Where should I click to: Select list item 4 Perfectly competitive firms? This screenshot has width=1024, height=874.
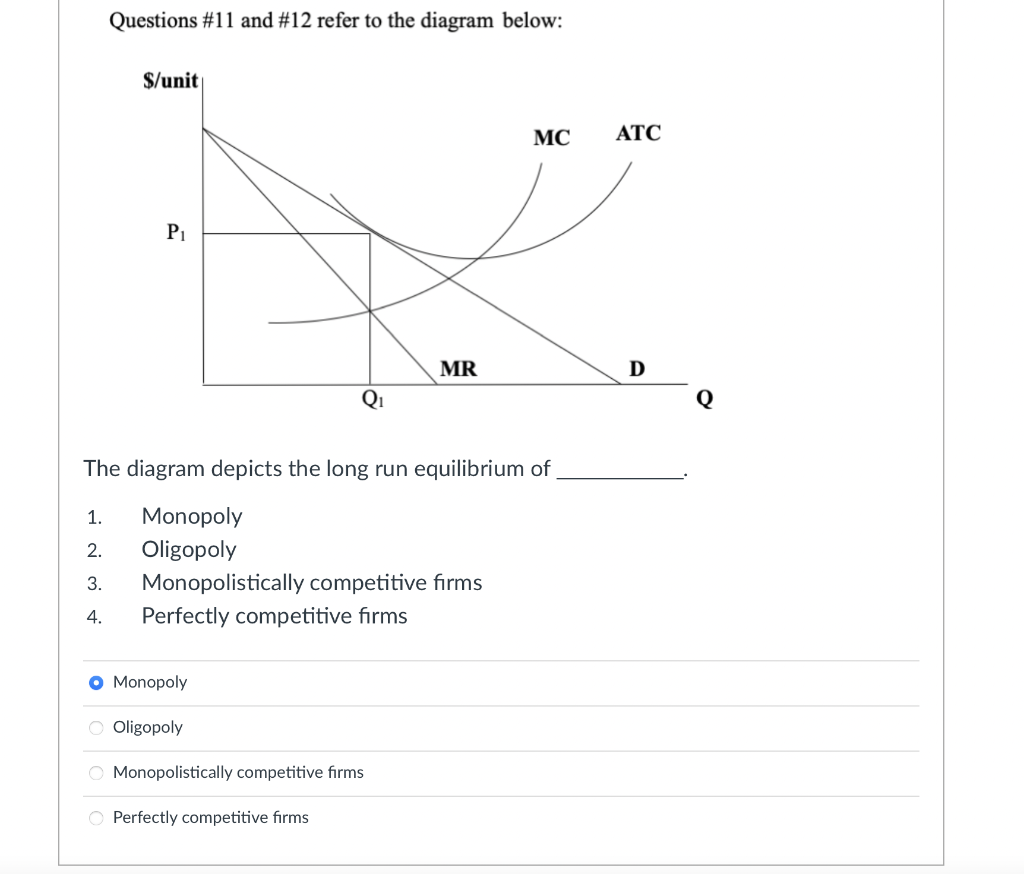tap(274, 615)
